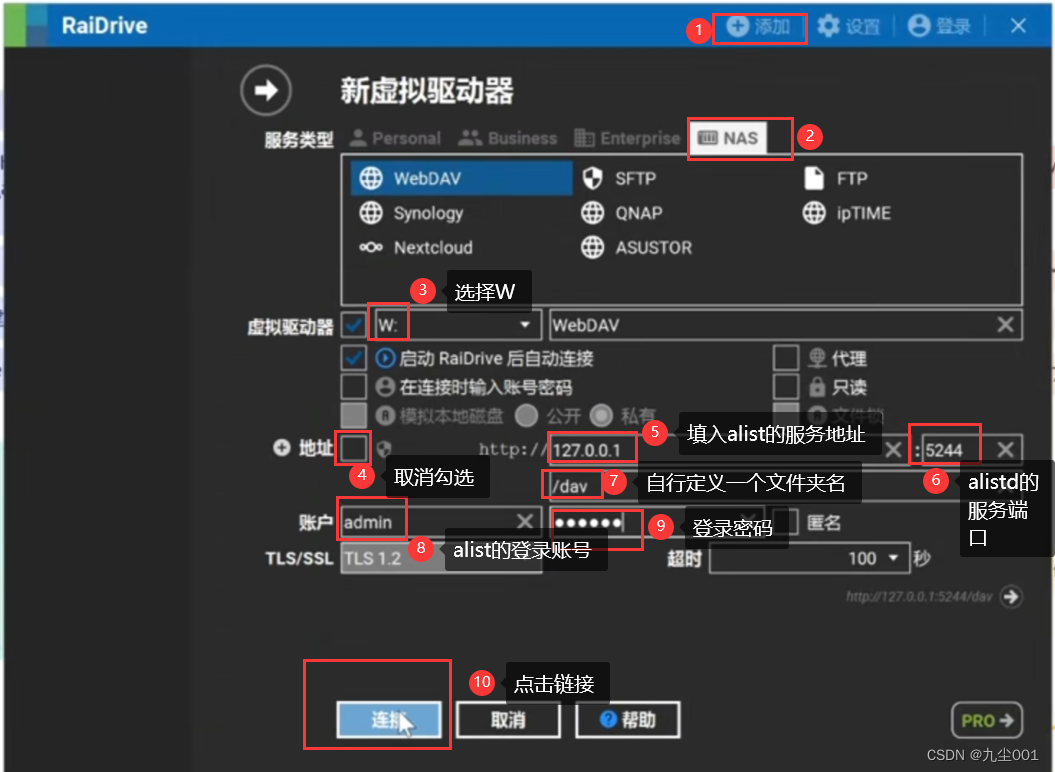Choose the SFTP shield icon

point(593,179)
